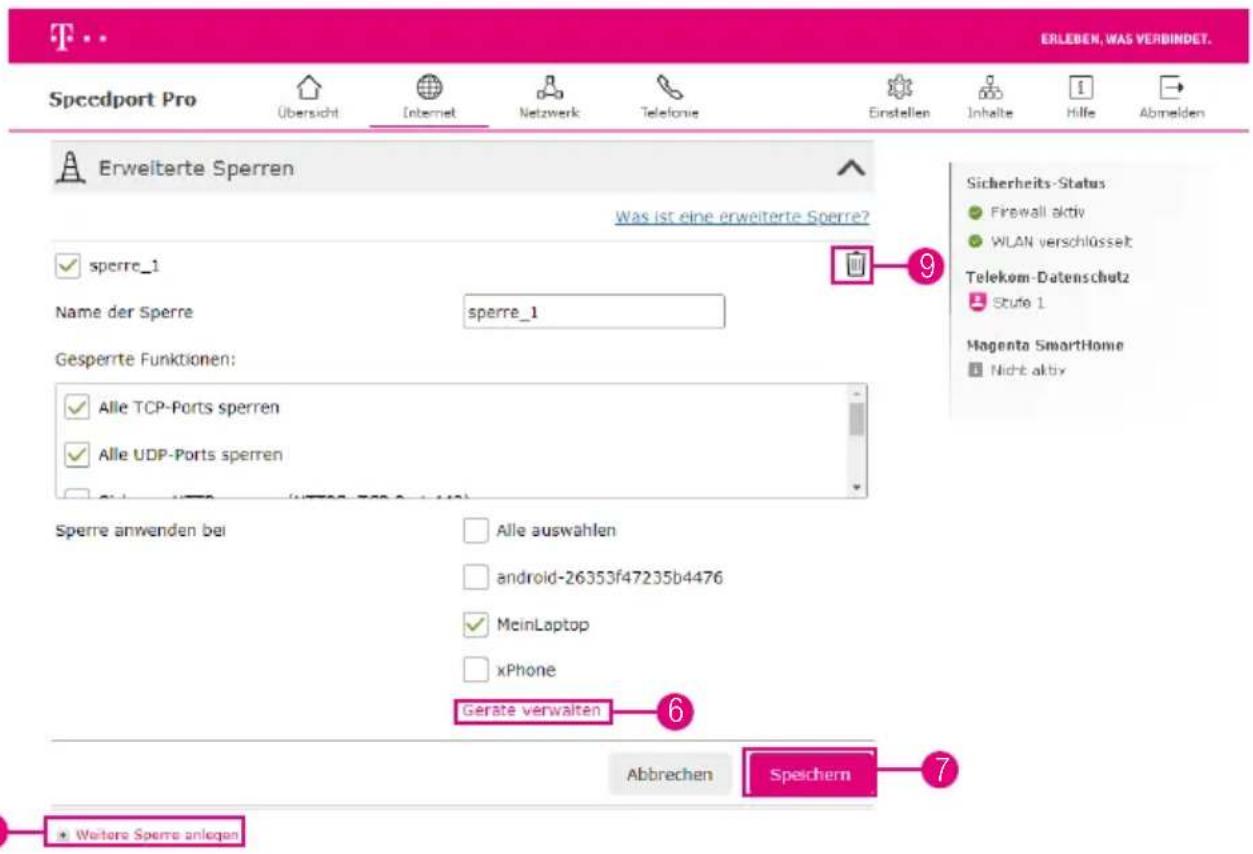The image size is (1253, 854).
Task: Open the Übersicht home icon
Action: (310, 90)
